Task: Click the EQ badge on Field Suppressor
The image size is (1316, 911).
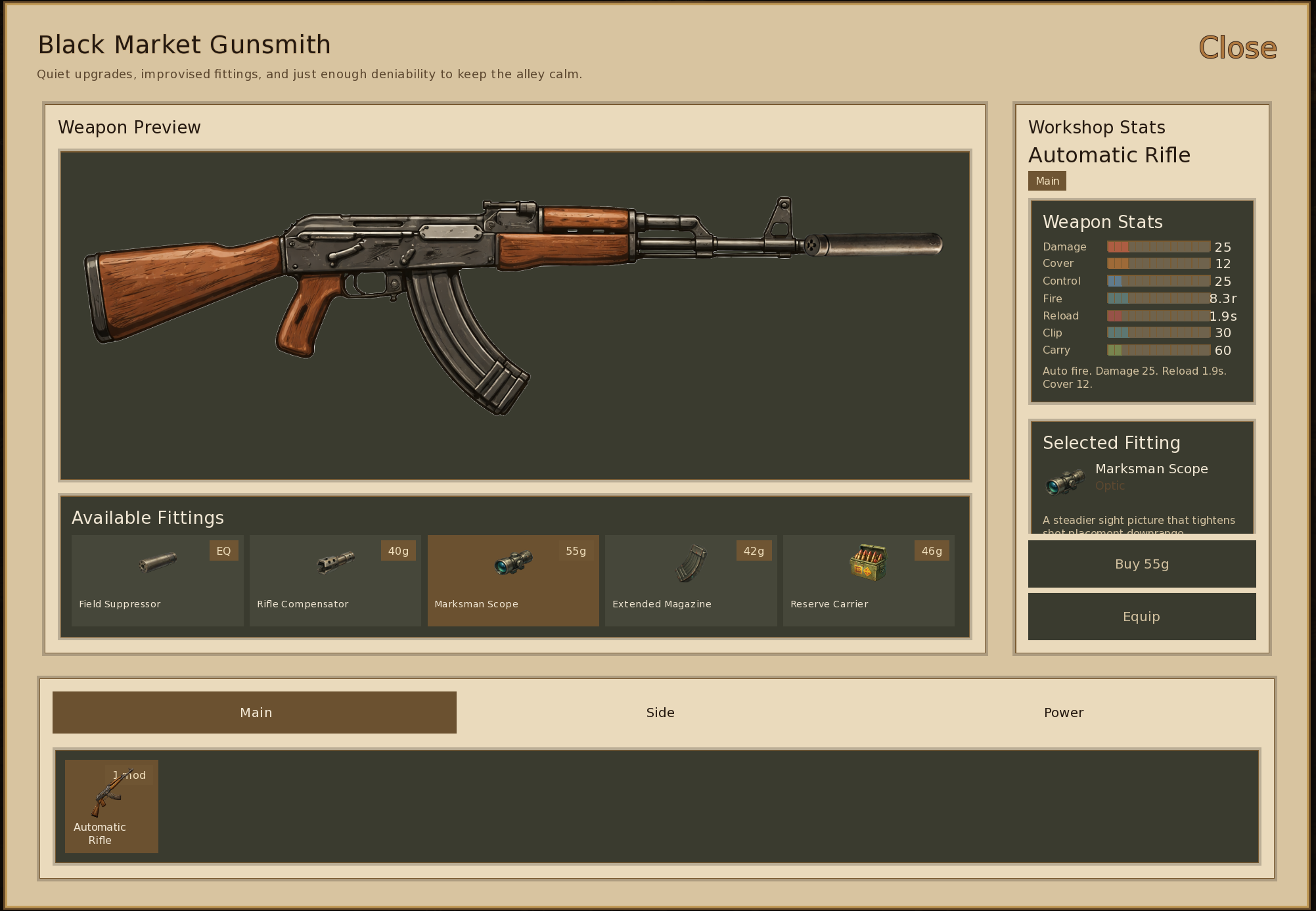Action: tap(223, 551)
